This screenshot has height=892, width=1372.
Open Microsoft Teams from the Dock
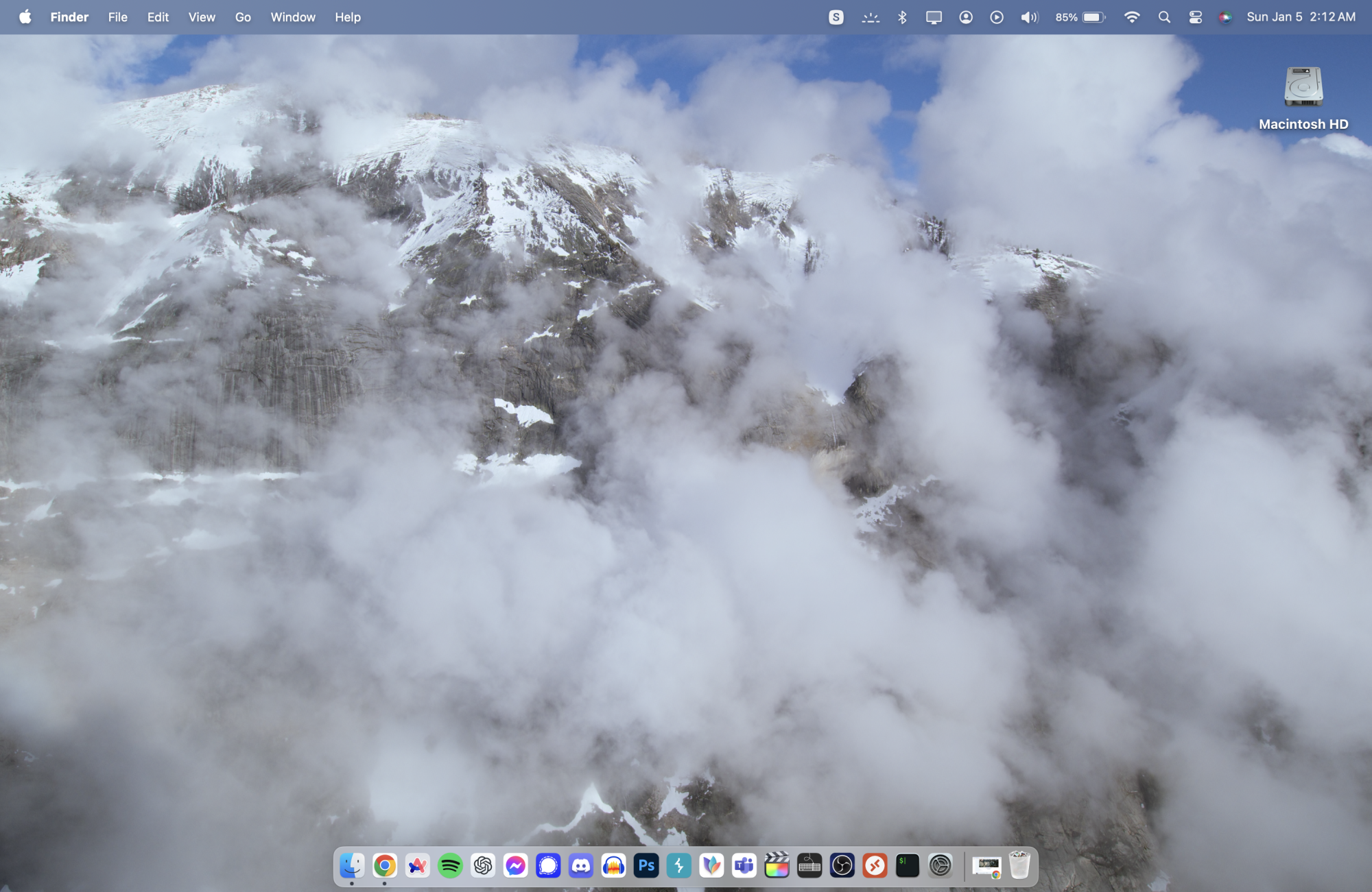point(744,866)
